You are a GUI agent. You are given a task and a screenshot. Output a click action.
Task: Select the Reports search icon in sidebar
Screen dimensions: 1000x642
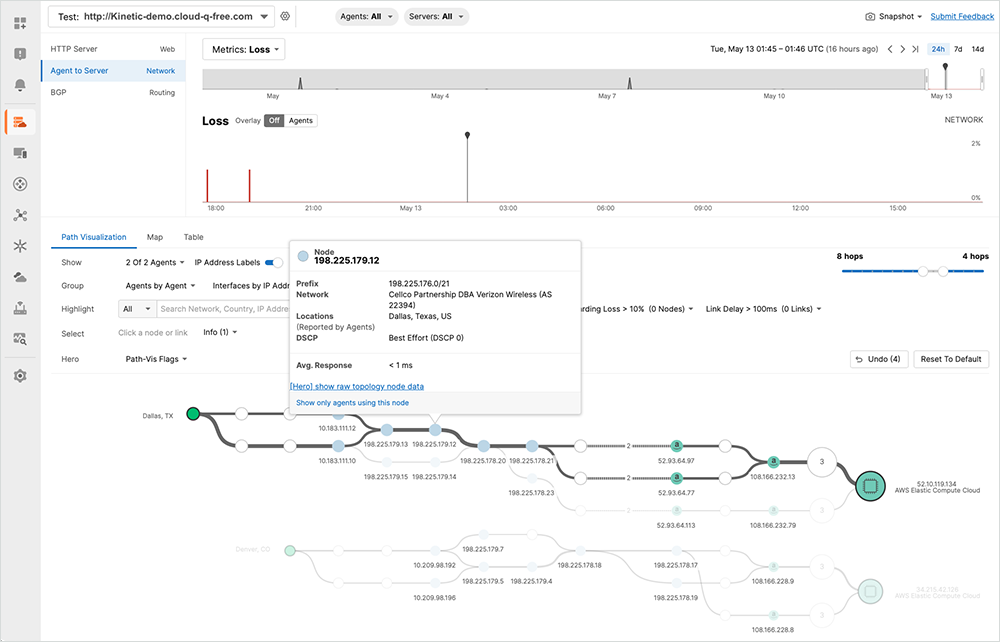click(20, 341)
